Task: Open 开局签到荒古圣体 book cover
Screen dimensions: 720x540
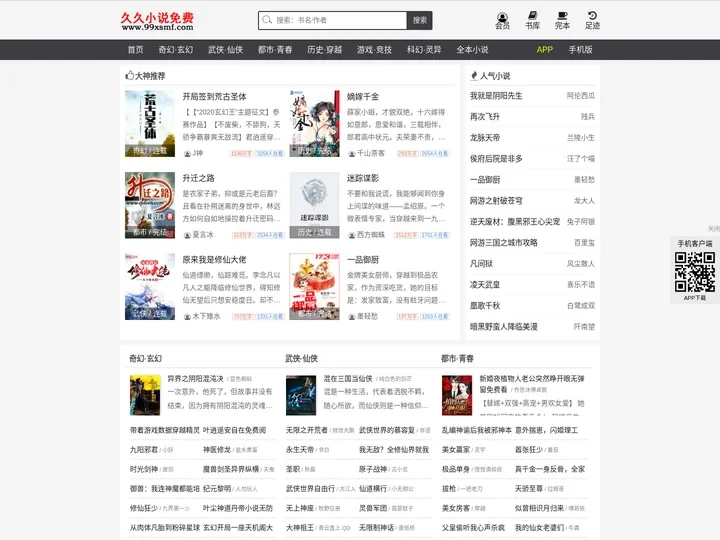Action: point(150,124)
